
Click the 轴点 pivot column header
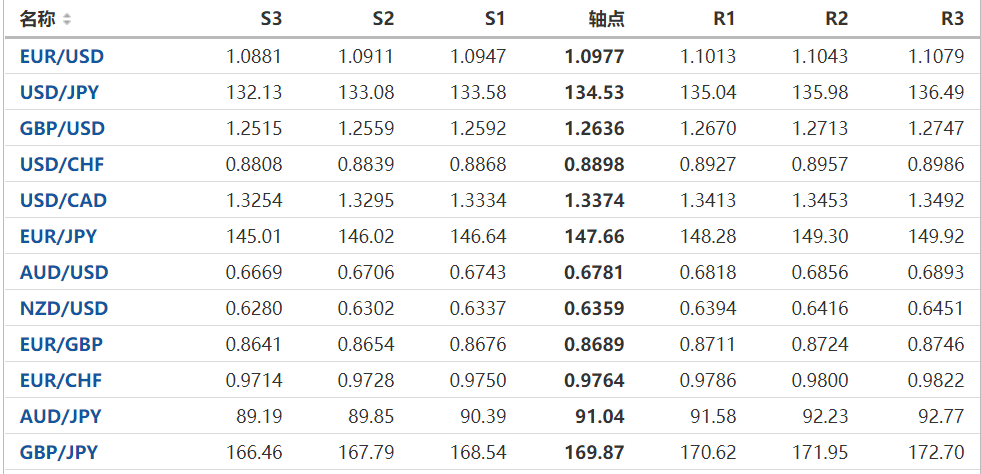[606, 19]
